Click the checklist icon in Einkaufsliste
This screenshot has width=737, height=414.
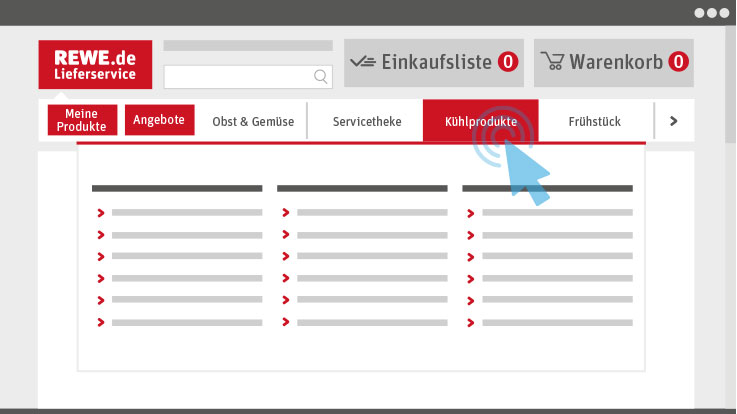click(363, 62)
